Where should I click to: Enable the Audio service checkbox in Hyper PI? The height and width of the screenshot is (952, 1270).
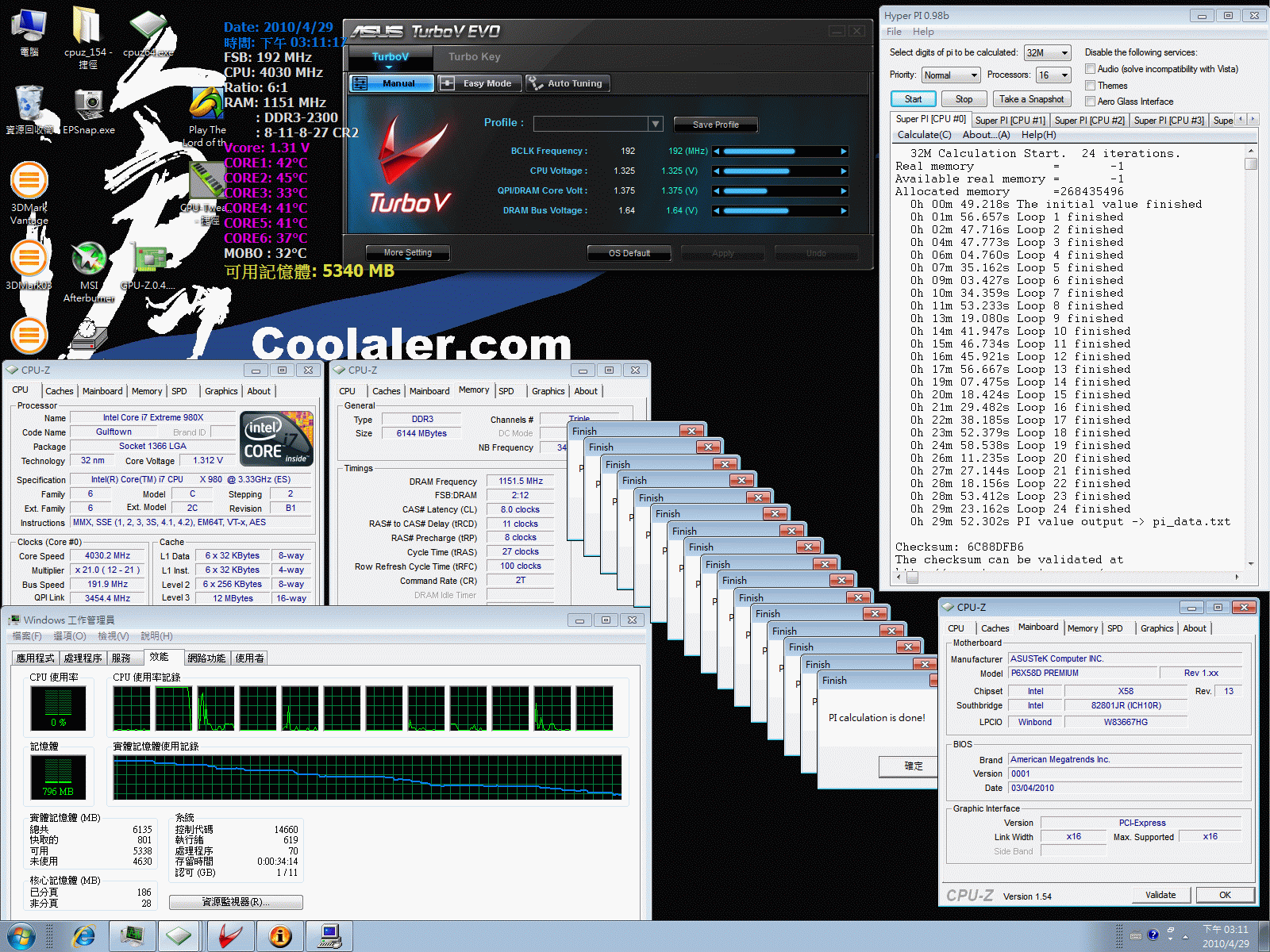[x=1091, y=69]
